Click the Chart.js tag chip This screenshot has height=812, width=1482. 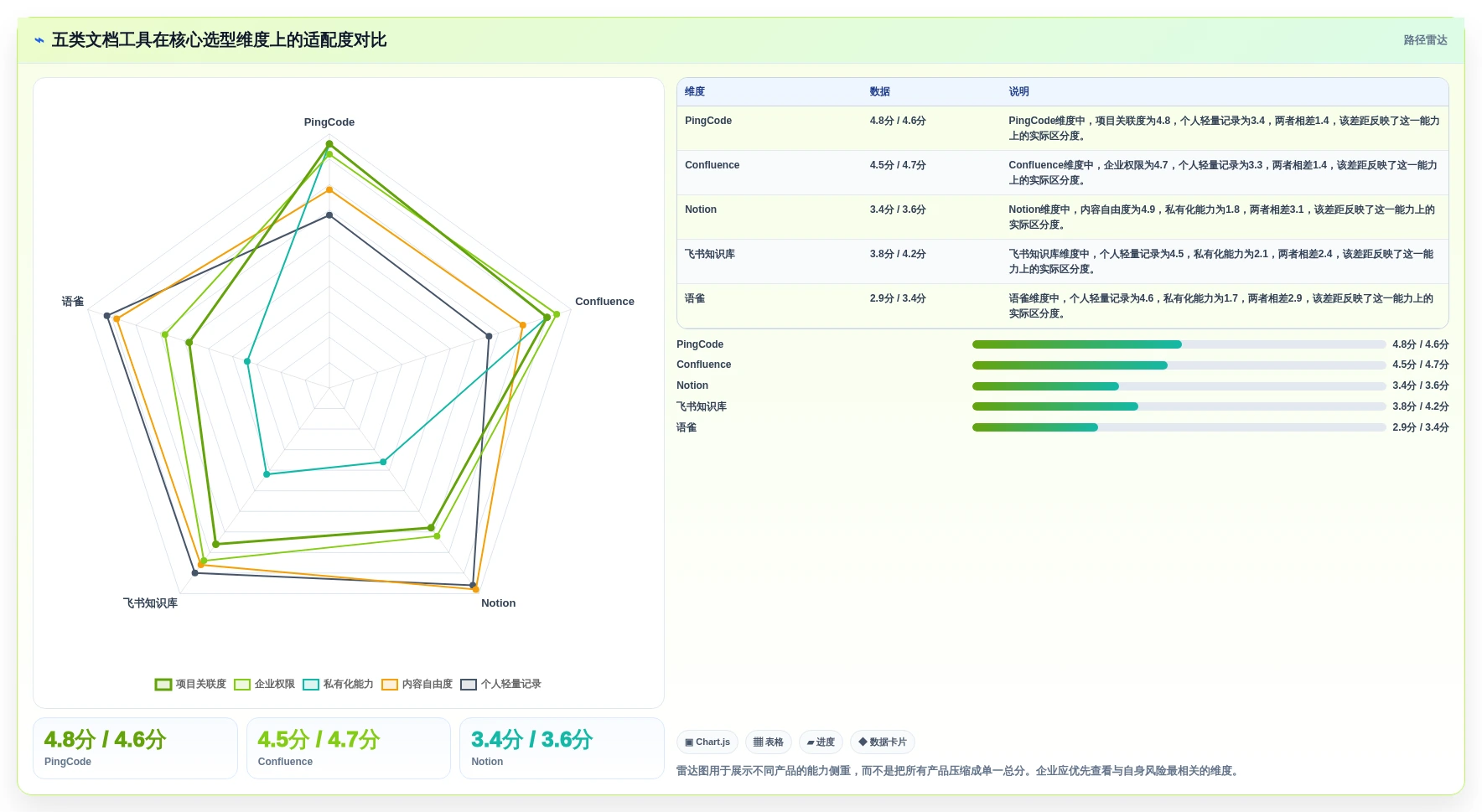click(x=707, y=742)
